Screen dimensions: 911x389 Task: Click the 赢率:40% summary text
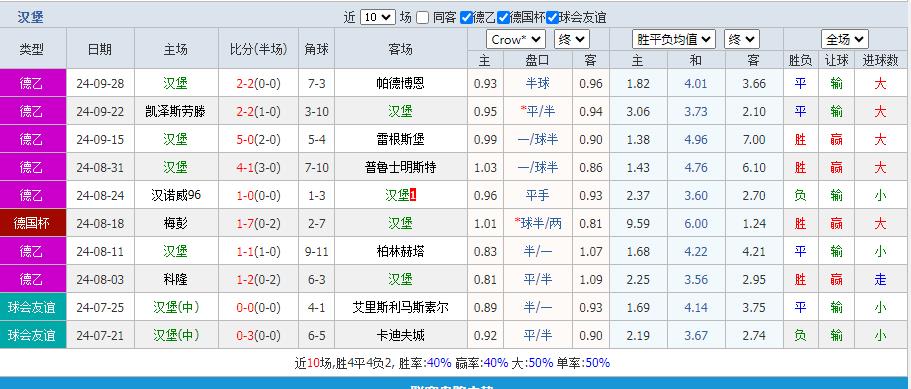[482, 363]
